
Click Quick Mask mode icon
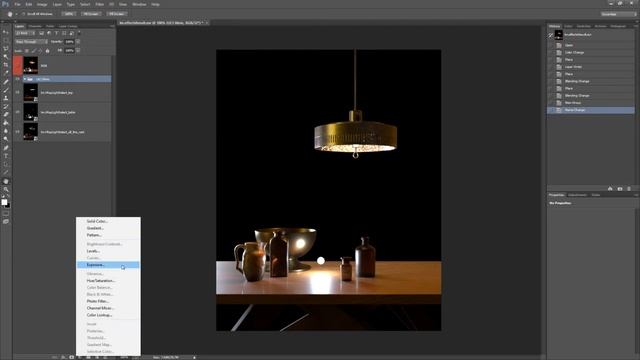[6, 213]
